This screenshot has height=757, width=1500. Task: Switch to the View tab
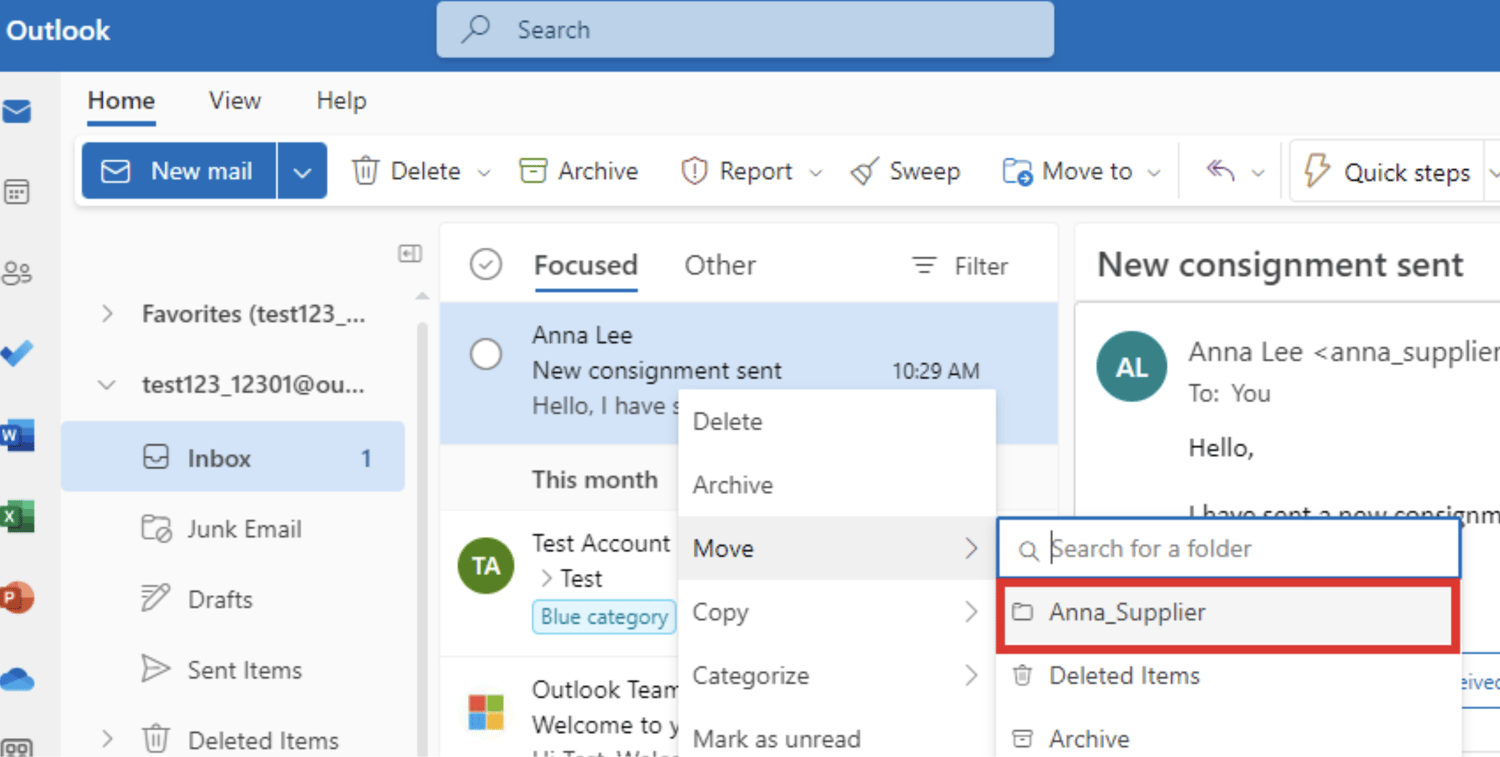(234, 101)
